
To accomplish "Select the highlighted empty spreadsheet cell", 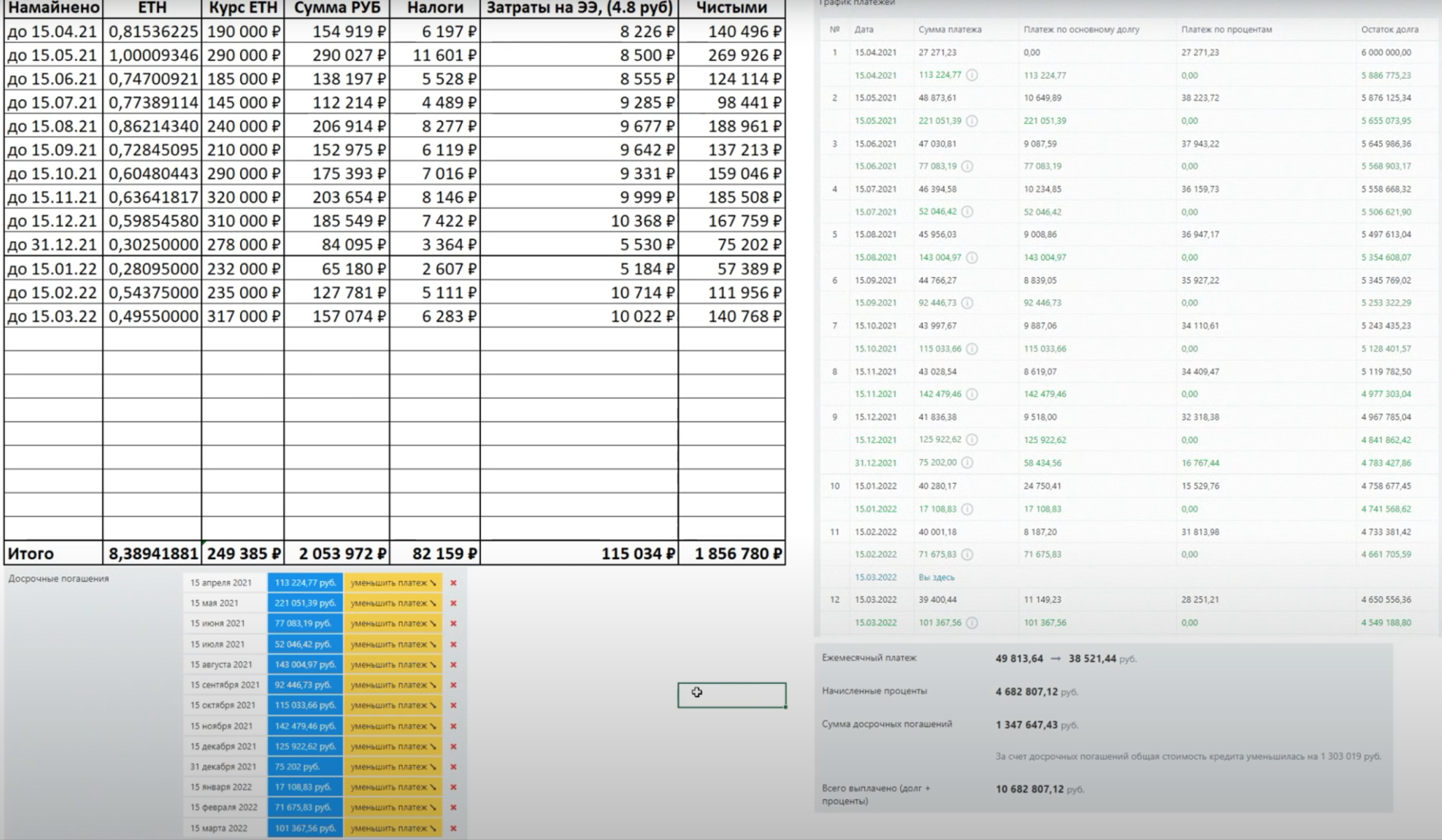I will (x=731, y=695).
